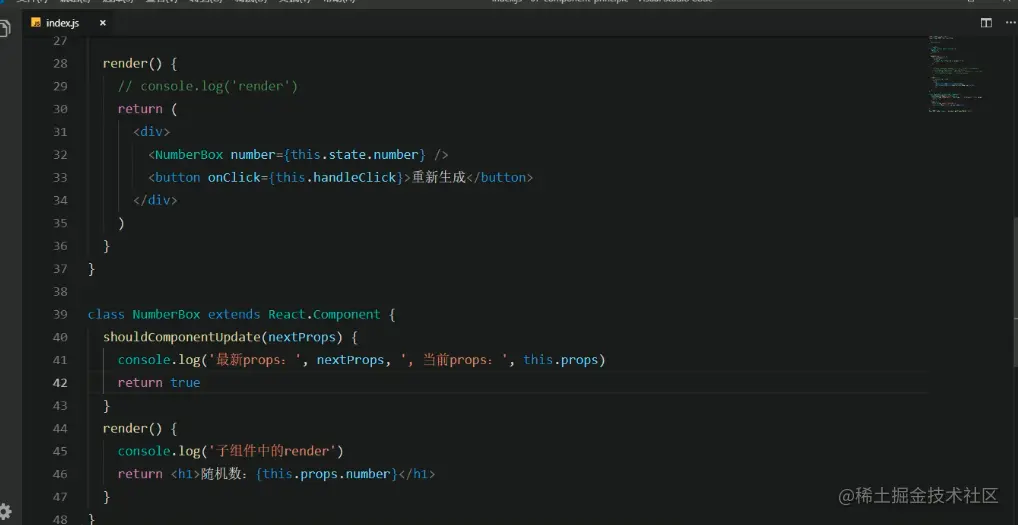Click the JS file icon on index.js tab
The width and height of the screenshot is (1018, 525).
[x=36, y=23]
